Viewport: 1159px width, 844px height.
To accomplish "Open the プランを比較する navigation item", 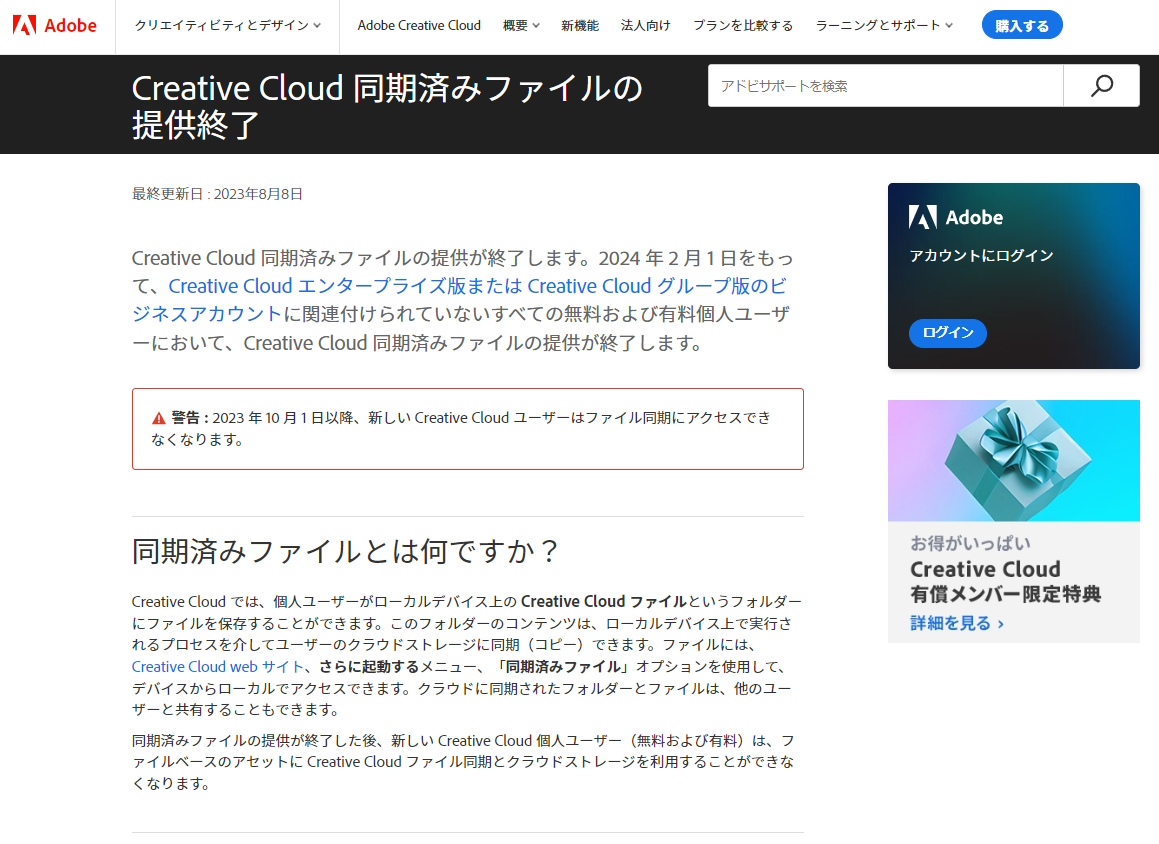I will click(x=743, y=25).
